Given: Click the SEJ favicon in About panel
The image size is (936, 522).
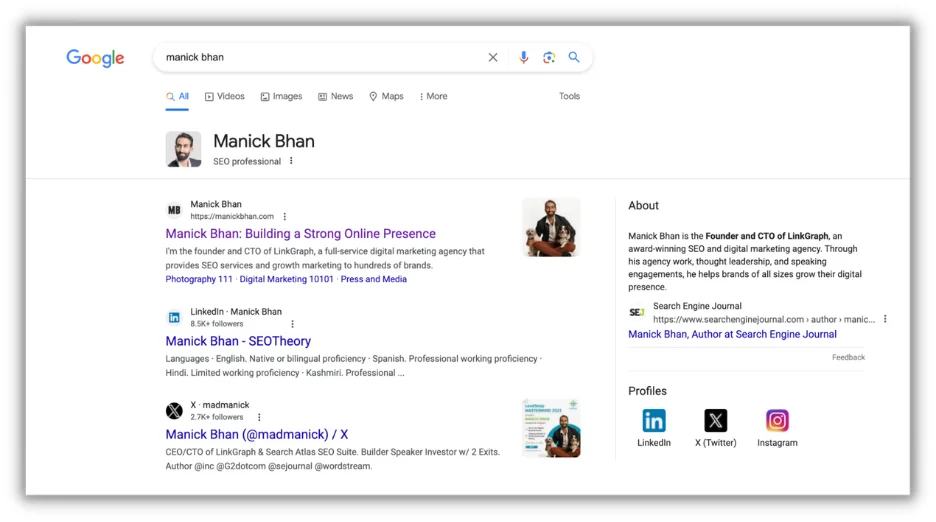Looking at the screenshot, I should [x=636, y=312].
